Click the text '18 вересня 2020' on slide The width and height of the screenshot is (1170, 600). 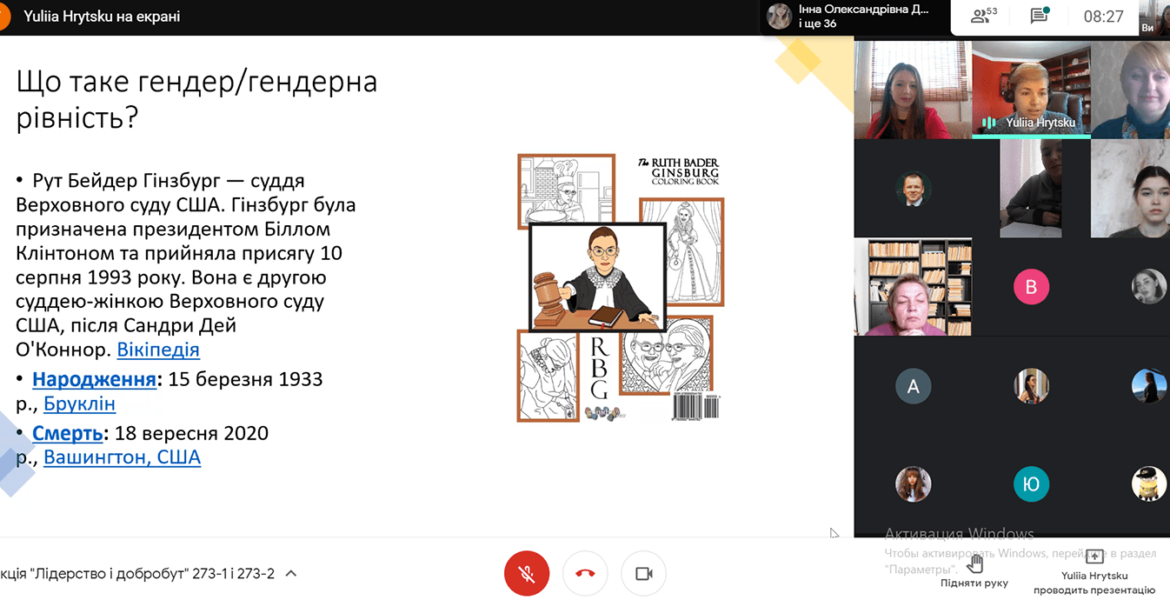tap(191, 433)
